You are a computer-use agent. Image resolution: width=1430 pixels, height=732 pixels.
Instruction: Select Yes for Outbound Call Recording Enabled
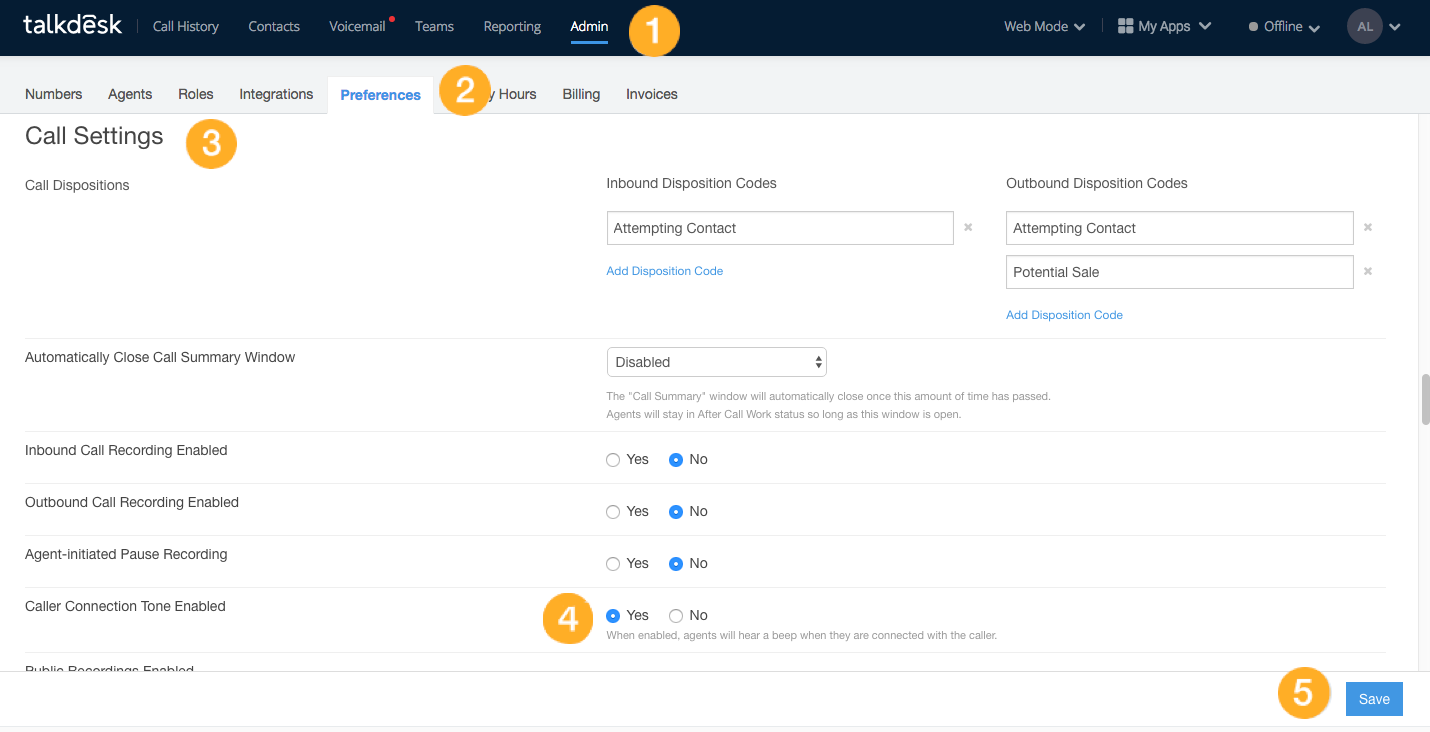[613, 512]
